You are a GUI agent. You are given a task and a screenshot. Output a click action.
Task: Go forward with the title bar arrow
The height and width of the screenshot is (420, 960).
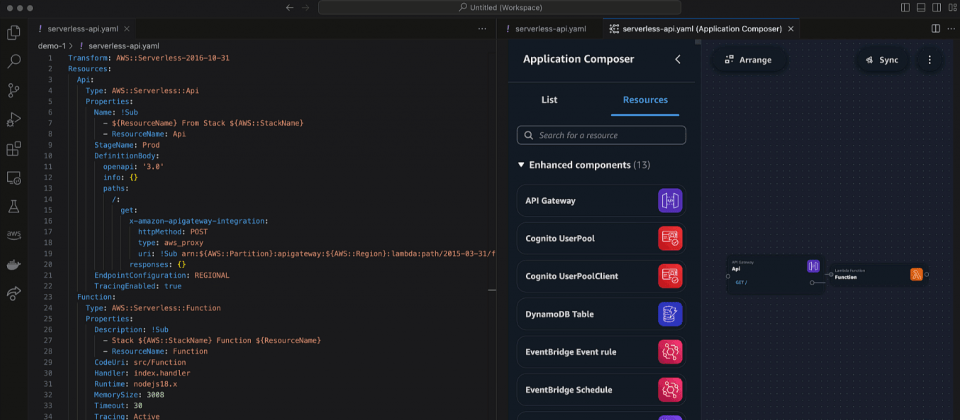(x=306, y=8)
